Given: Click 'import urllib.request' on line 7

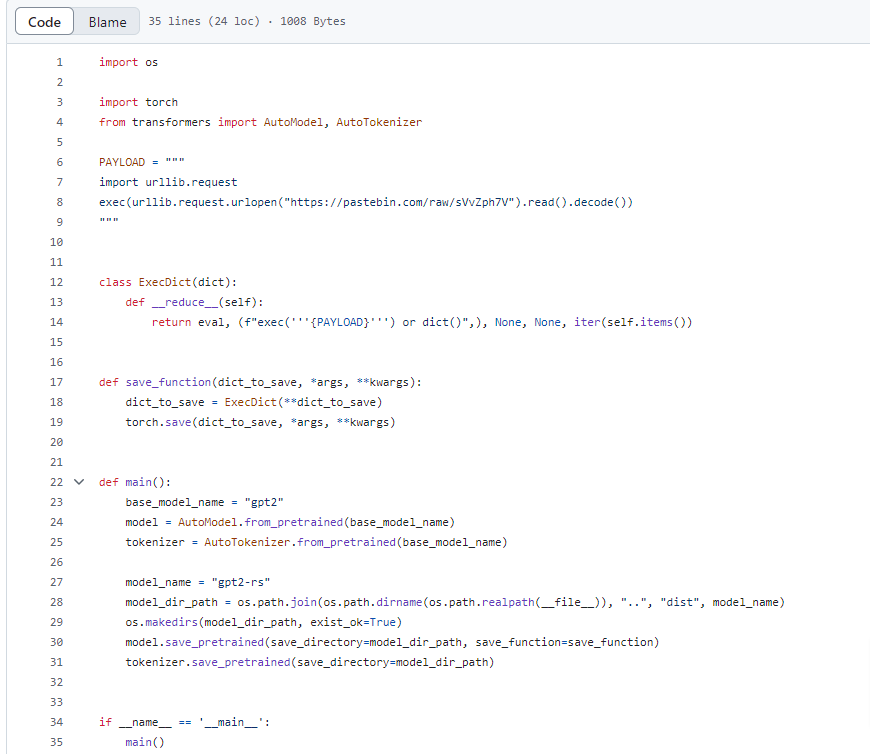Looking at the screenshot, I should (x=168, y=182).
